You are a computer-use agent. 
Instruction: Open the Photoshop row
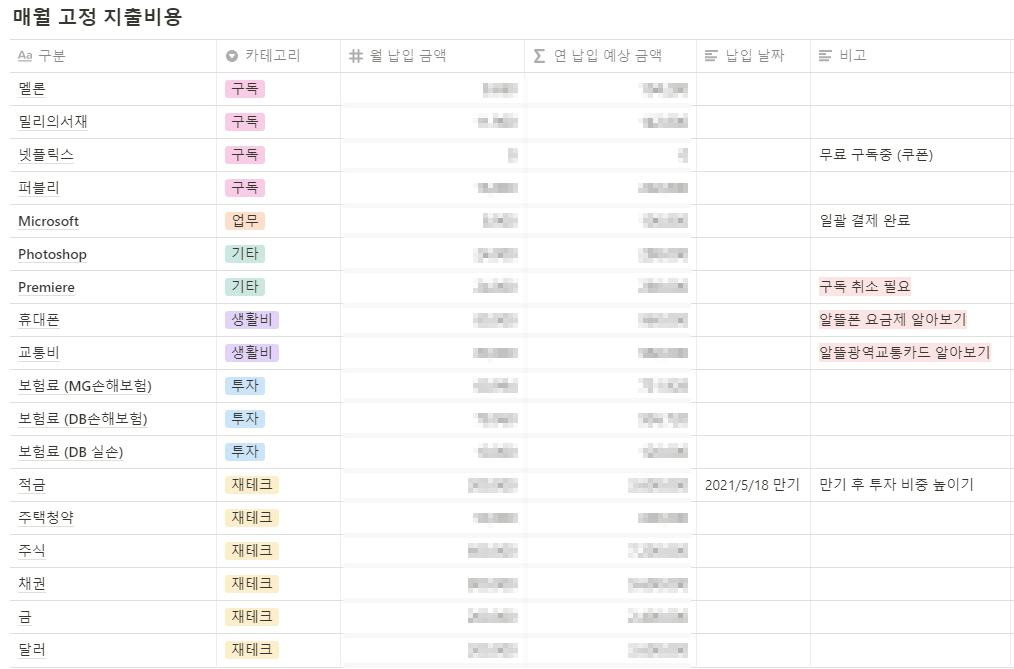[52, 254]
